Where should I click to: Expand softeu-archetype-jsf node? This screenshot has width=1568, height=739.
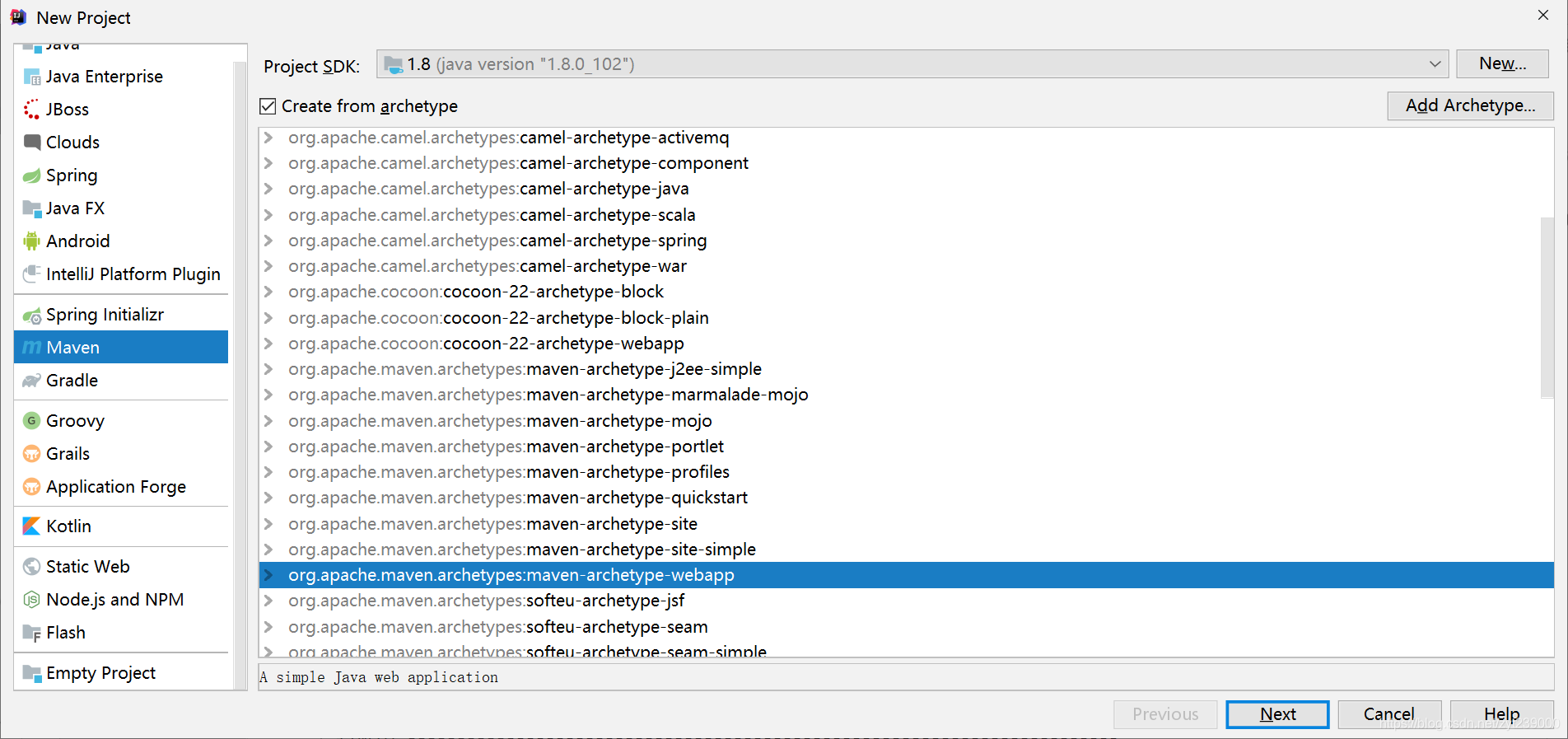pyautogui.click(x=268, y=601)
